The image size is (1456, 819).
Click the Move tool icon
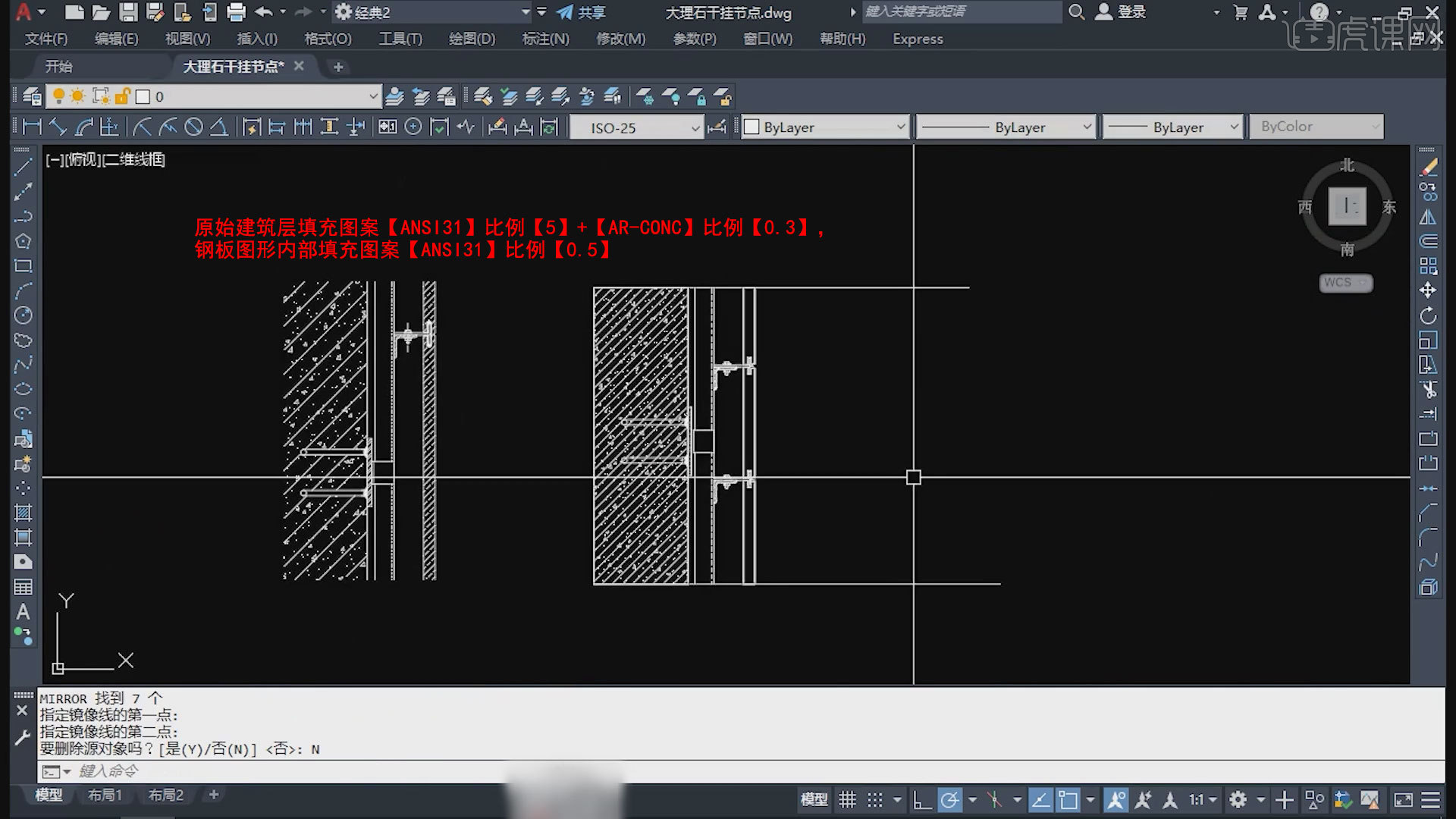1428,290
